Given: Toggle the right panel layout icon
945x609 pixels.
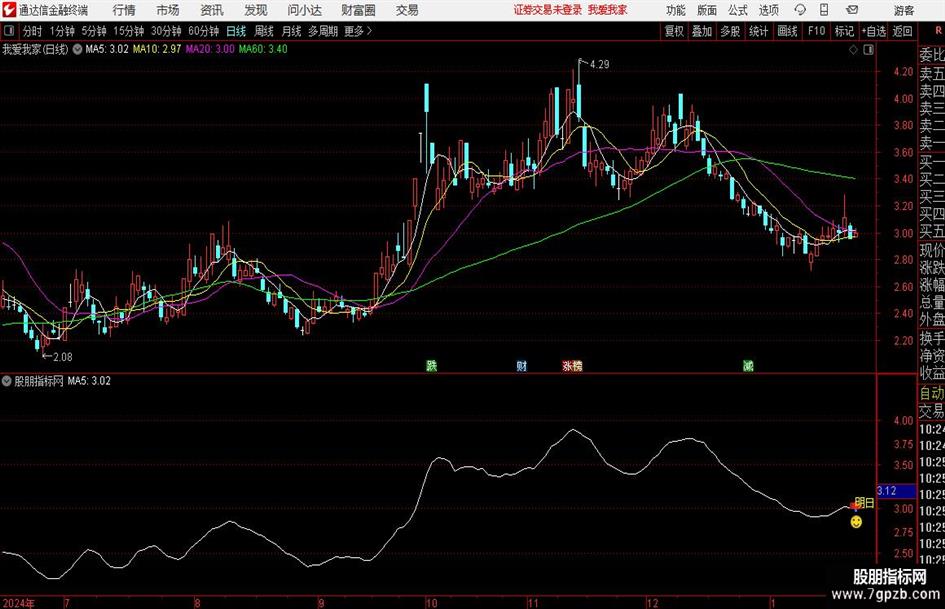Looking at the screenshot, I should click(868, 50).
